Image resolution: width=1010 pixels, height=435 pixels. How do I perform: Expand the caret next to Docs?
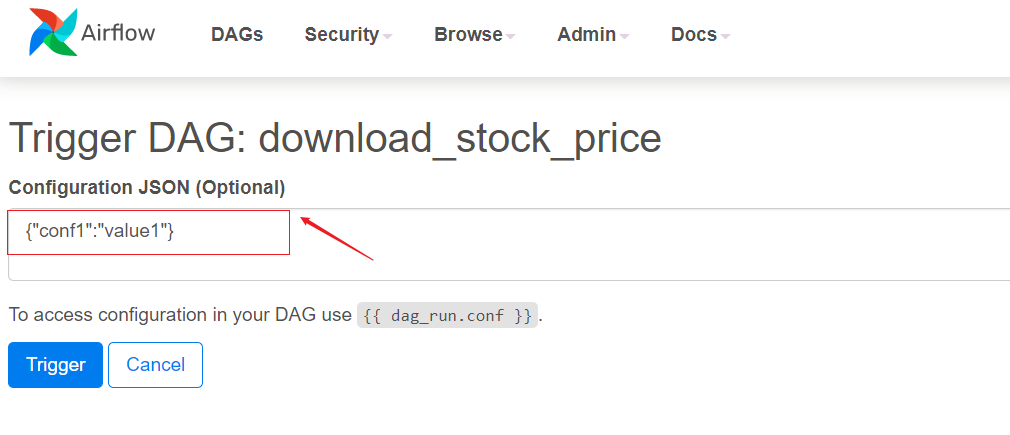click(x=725, y=36)
